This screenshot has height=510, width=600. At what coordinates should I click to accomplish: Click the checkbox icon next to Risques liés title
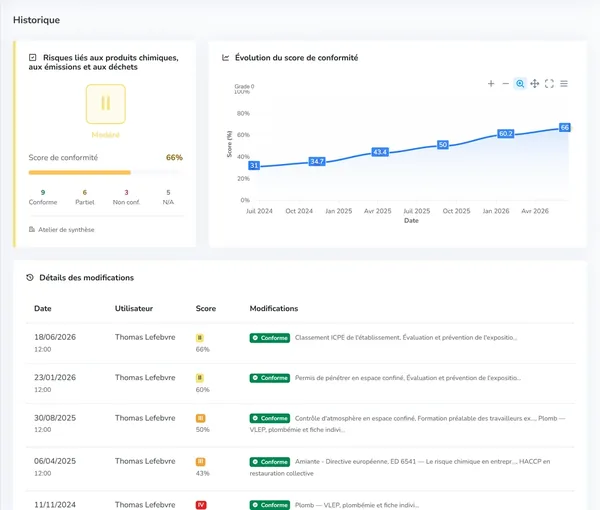coord(33,57)
